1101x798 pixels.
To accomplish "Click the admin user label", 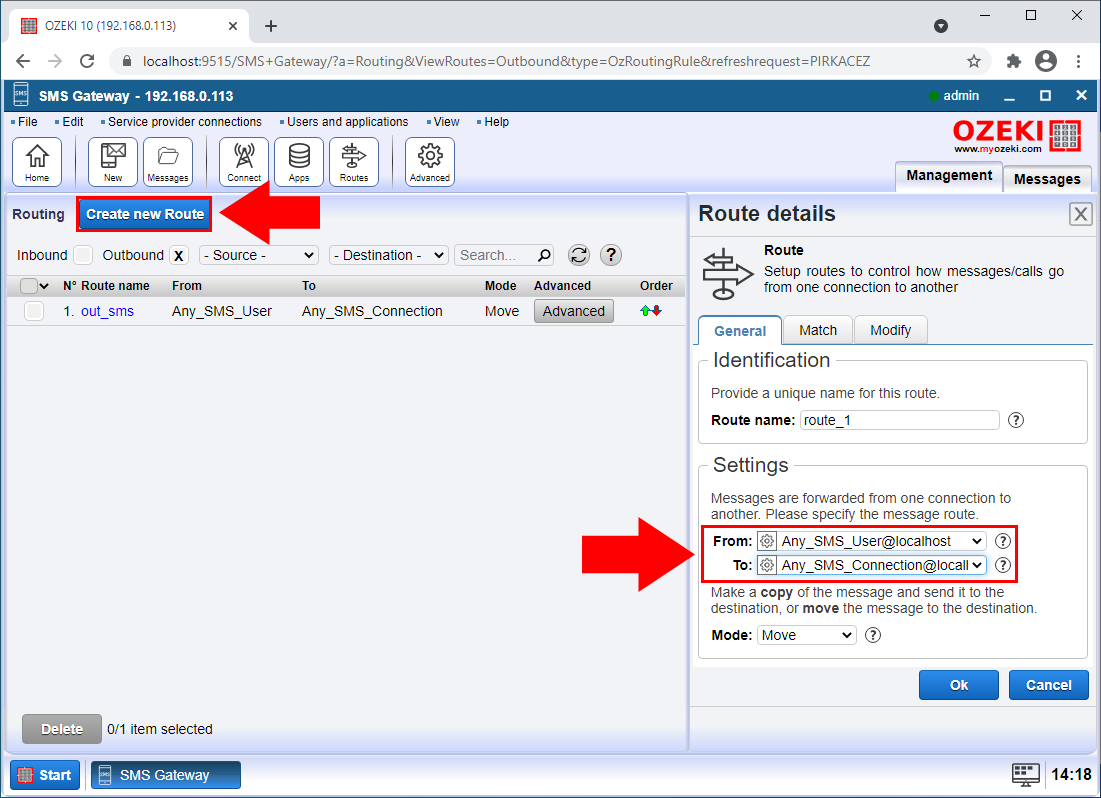I will click(x=961, y=96).
